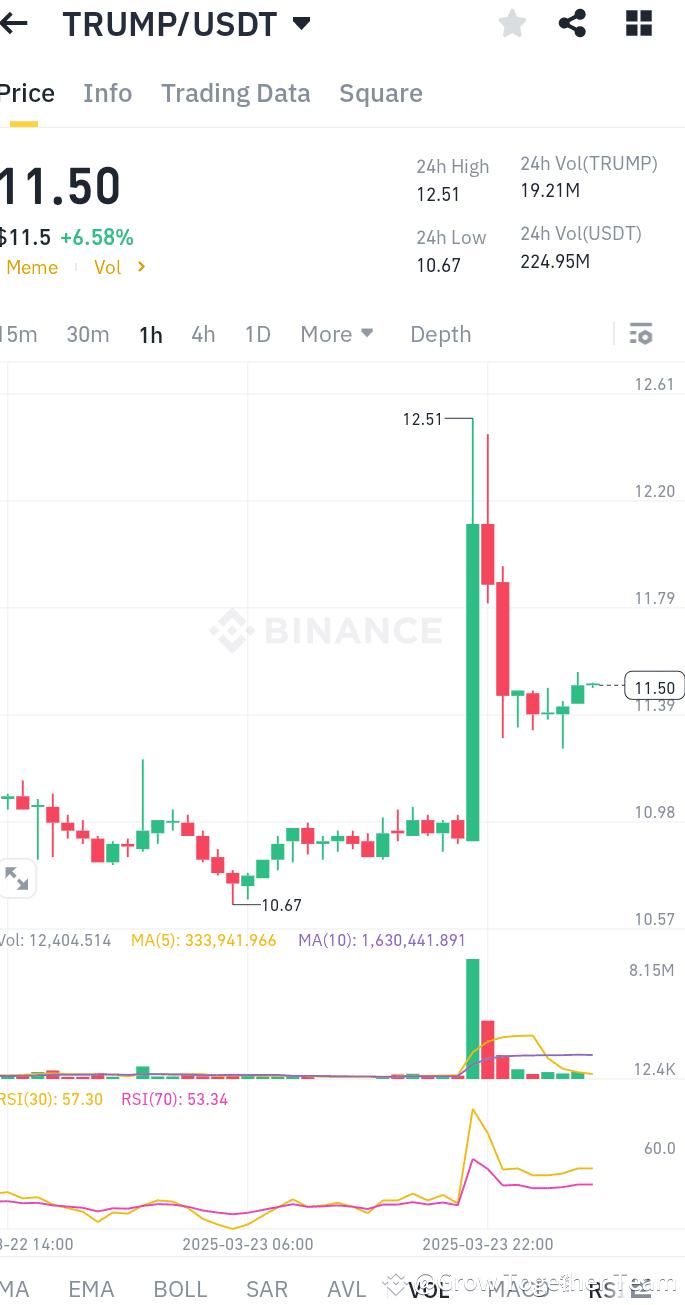Click the 11.50 current price label
This screenshot has width=685, height=1305.
click(653, 686)
